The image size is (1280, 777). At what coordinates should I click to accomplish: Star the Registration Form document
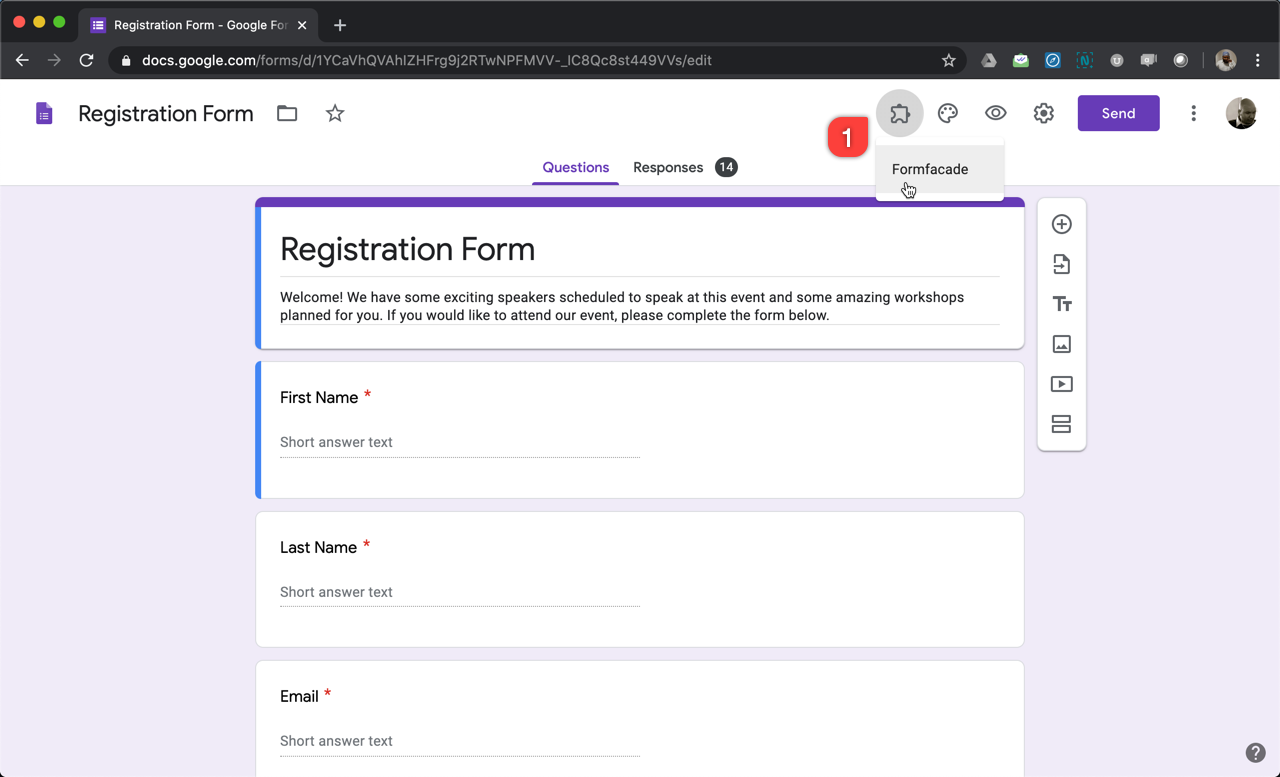335,113
